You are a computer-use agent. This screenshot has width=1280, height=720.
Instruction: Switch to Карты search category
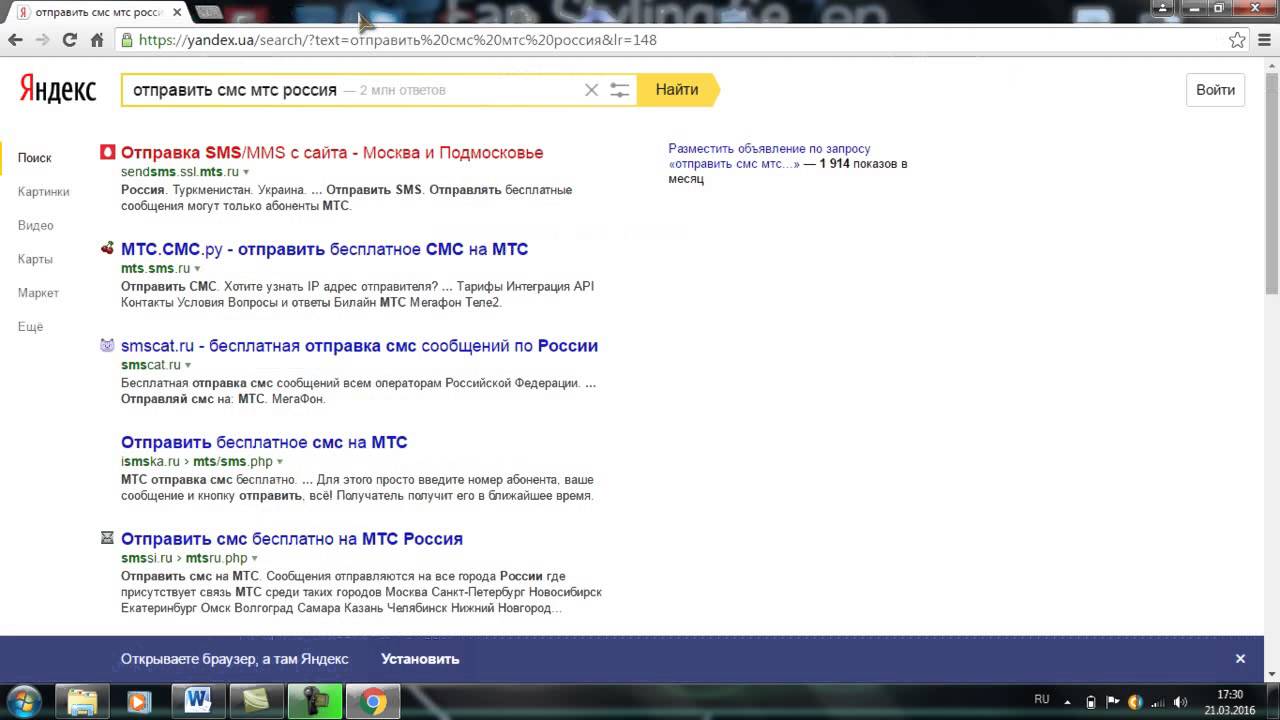35,259
